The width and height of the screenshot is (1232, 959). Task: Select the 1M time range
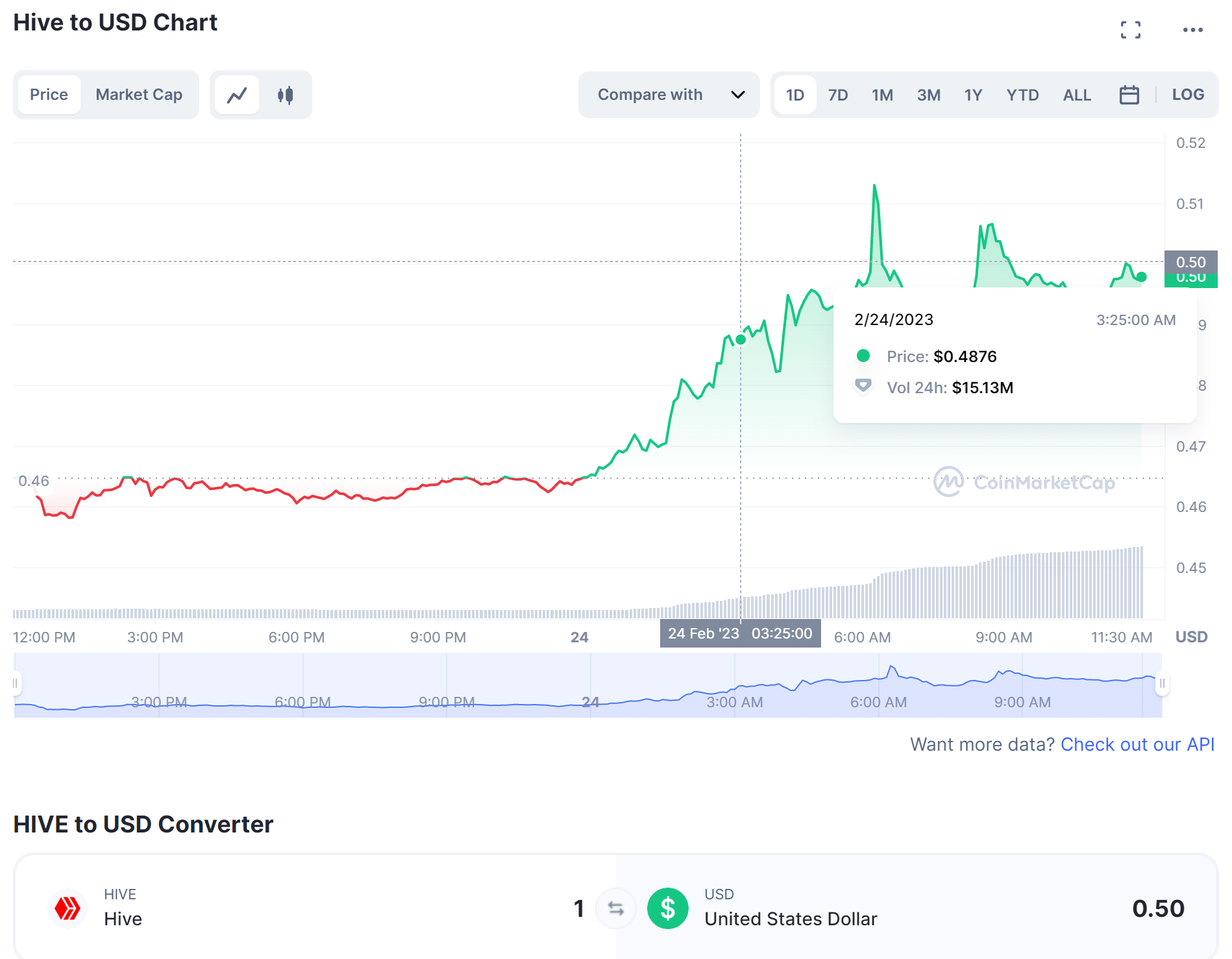click(882, 95)
